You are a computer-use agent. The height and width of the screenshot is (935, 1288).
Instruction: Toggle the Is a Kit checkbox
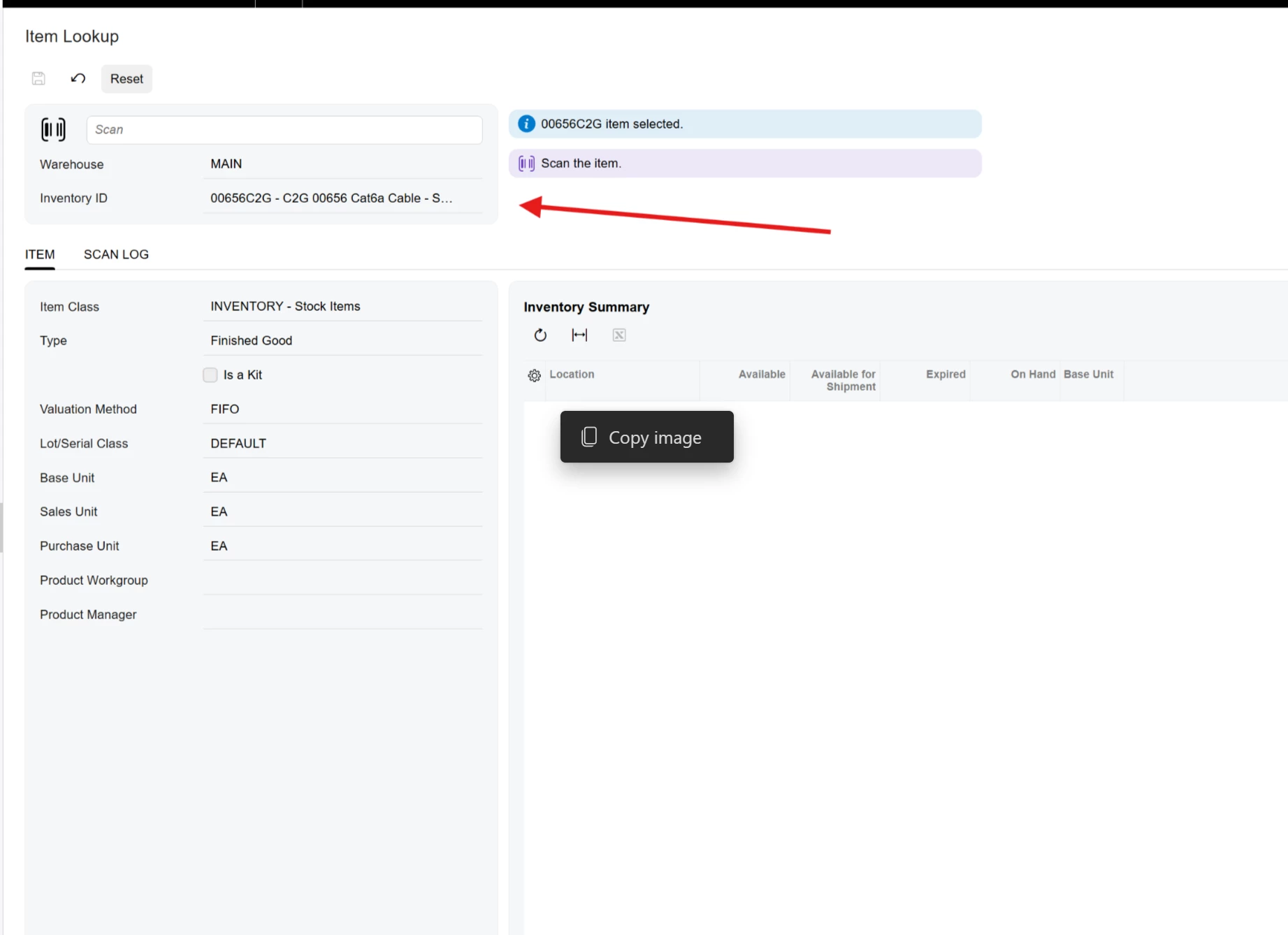[x=210, y=375]
